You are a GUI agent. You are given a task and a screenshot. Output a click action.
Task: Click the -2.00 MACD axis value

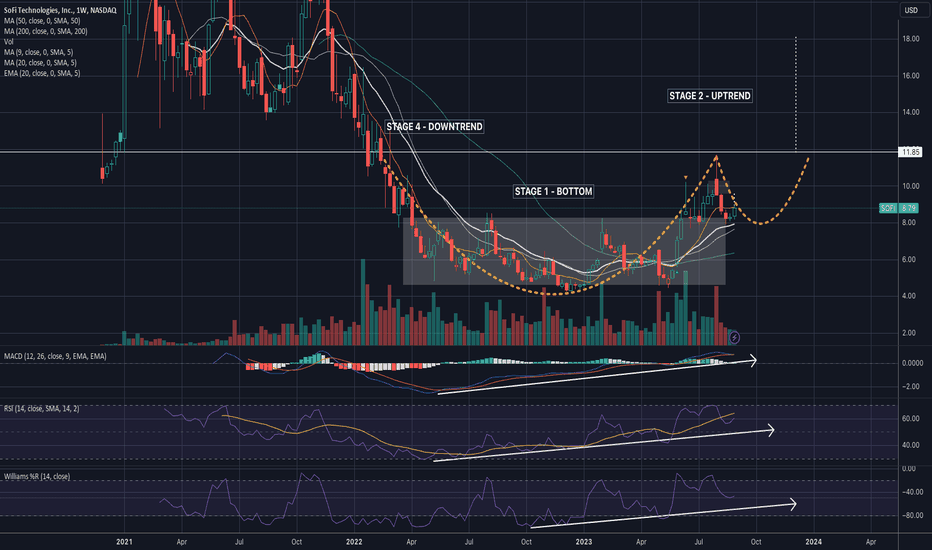911,387
